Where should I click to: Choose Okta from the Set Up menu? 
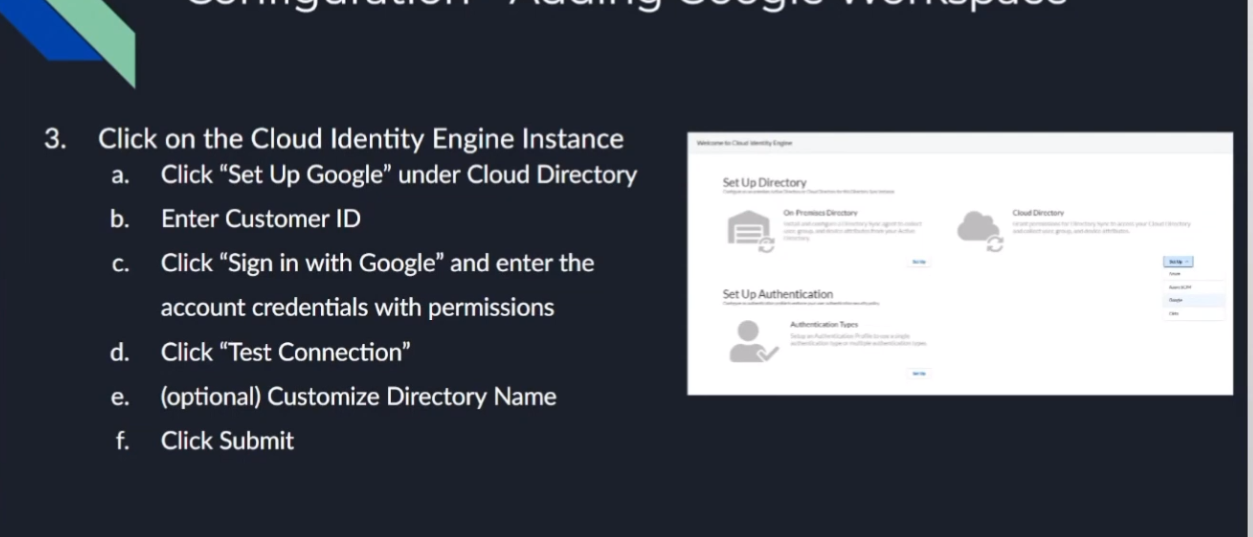(x=1194, y=314)
